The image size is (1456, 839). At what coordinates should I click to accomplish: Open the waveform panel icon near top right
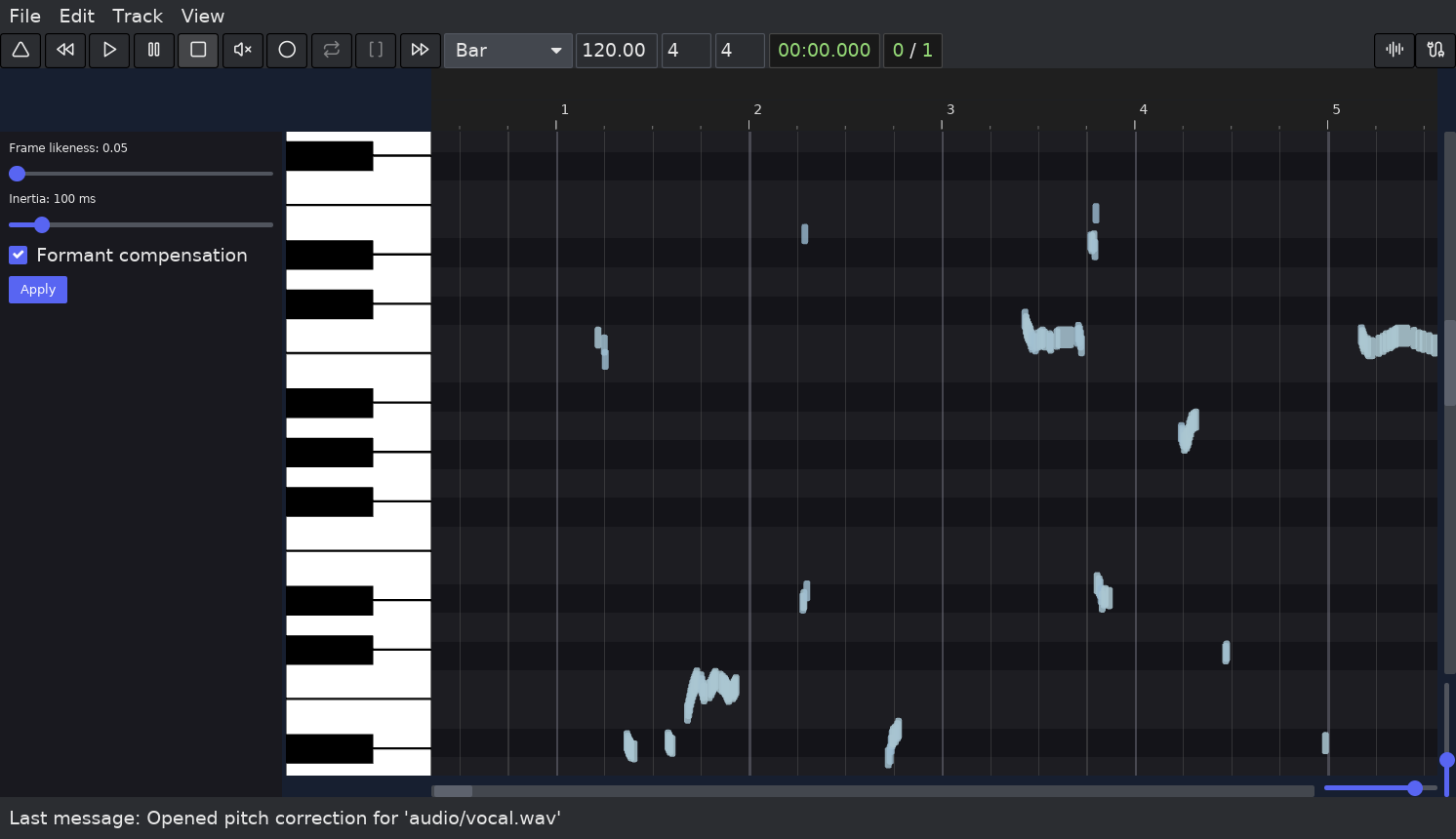point(1394,50)
